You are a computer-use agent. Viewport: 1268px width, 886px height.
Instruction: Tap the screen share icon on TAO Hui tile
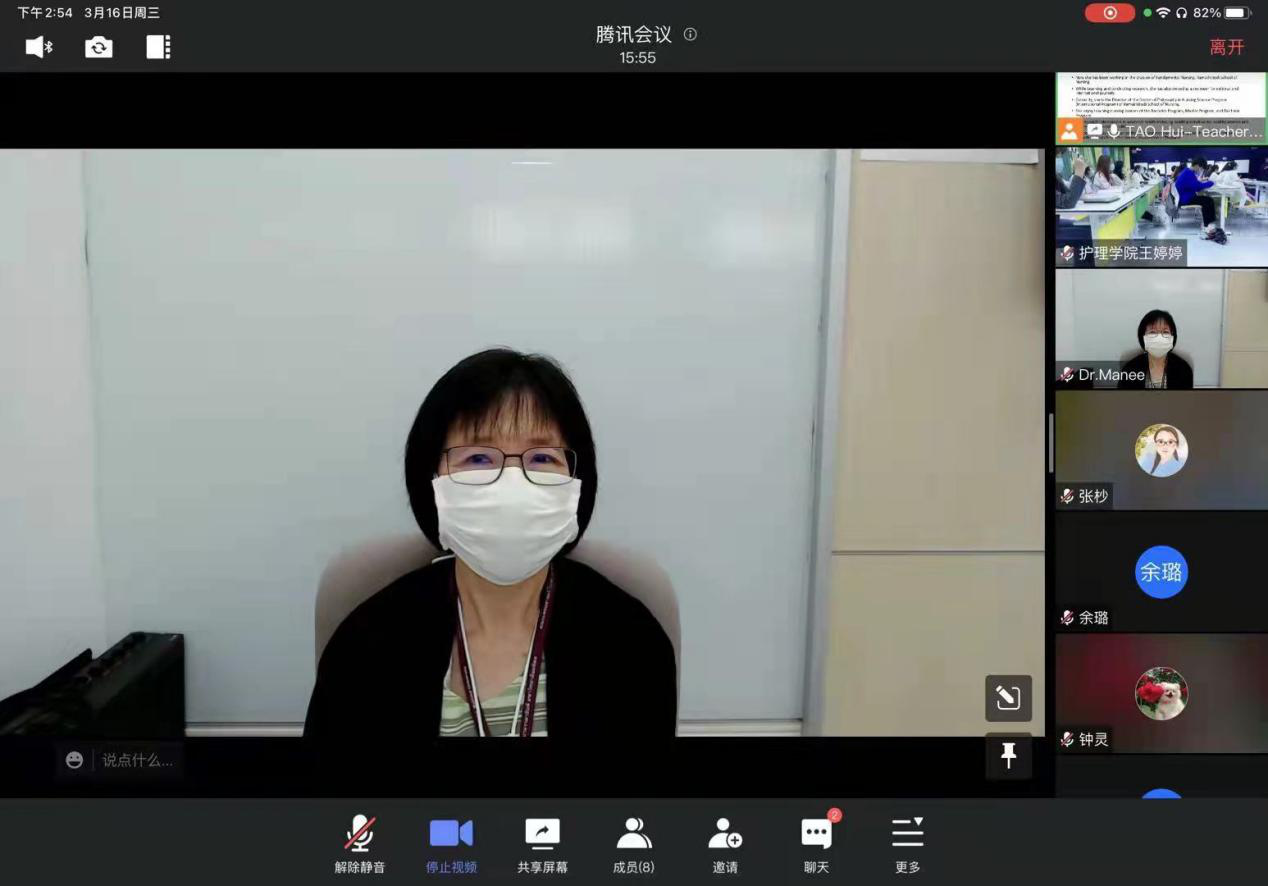(1095, 131)
